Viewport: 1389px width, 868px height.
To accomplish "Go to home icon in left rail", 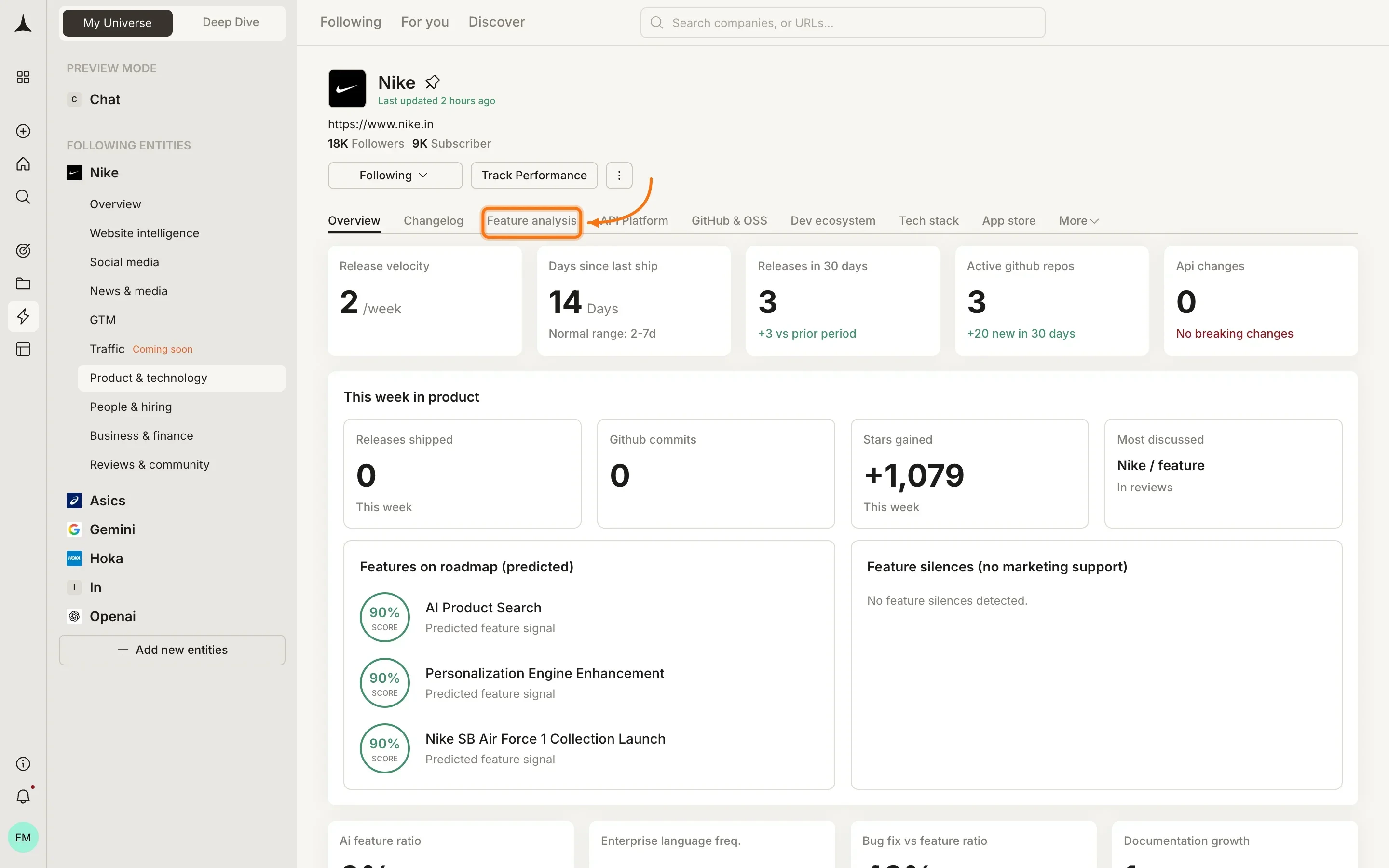I will [x=23, y=163].
